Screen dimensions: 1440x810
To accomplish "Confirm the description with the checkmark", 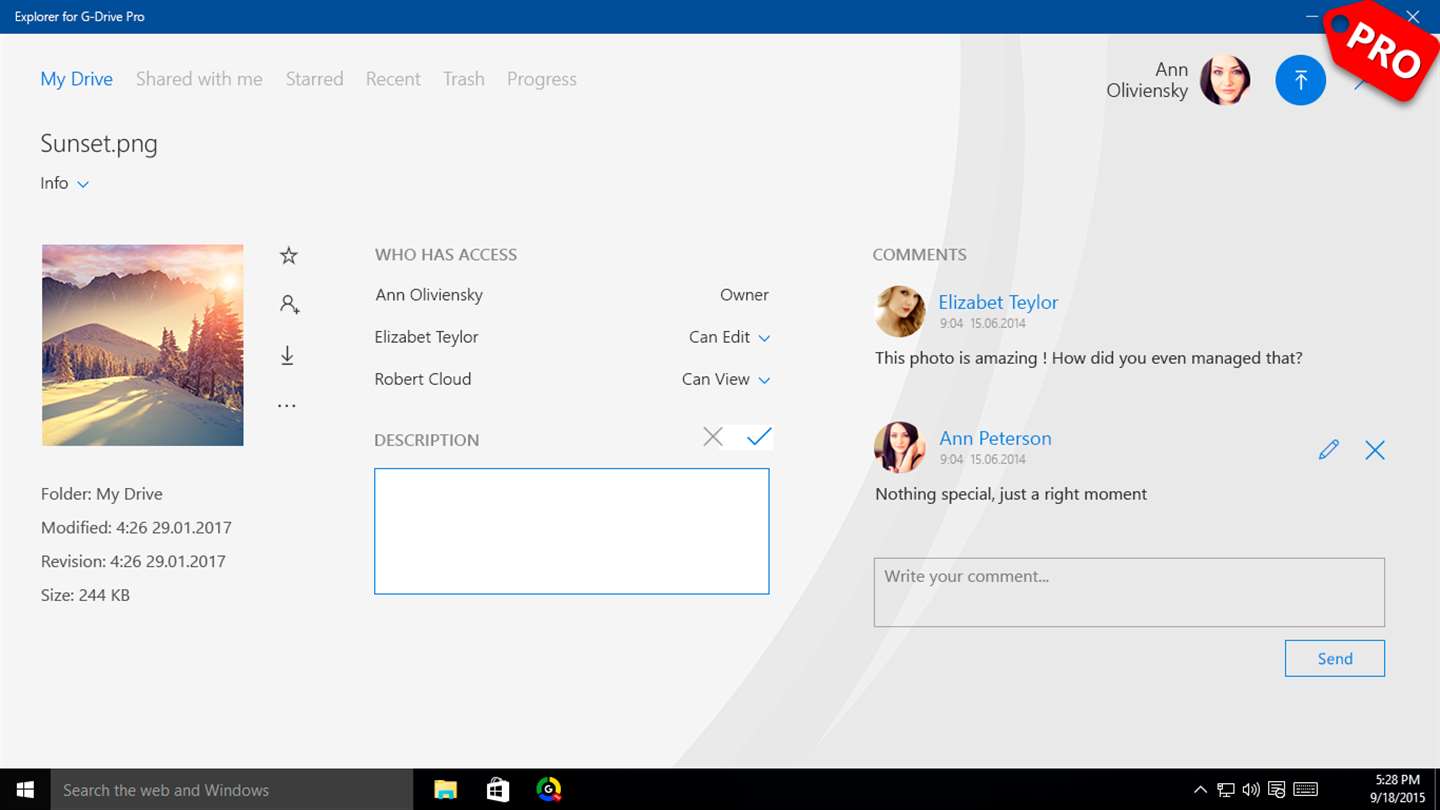I will tap(759, 437).
